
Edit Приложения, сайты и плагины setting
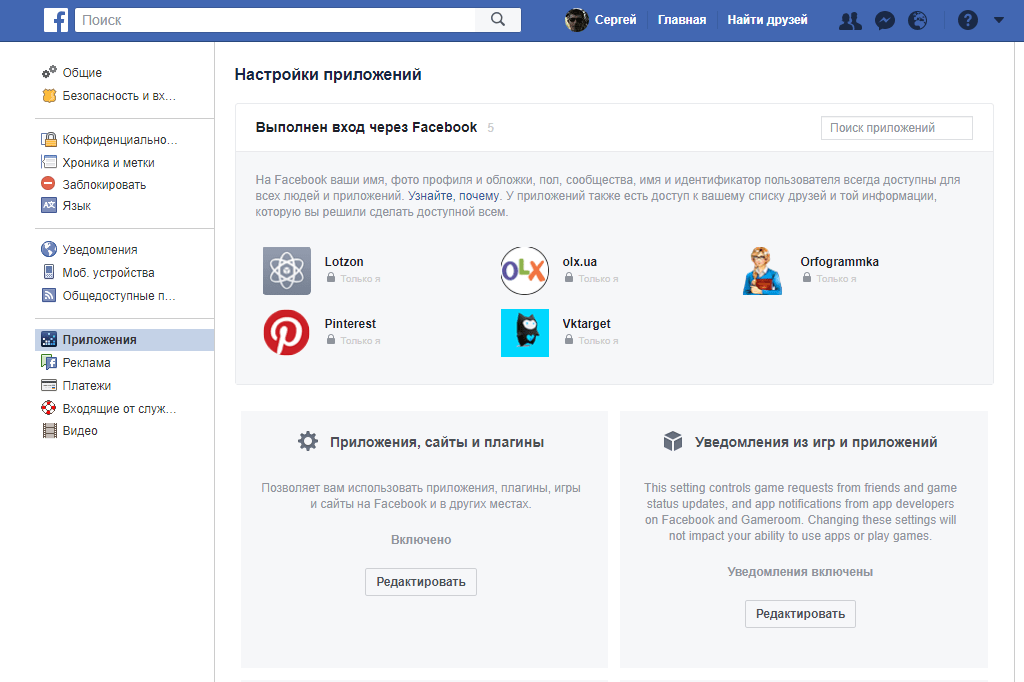(x=420, y=582)
